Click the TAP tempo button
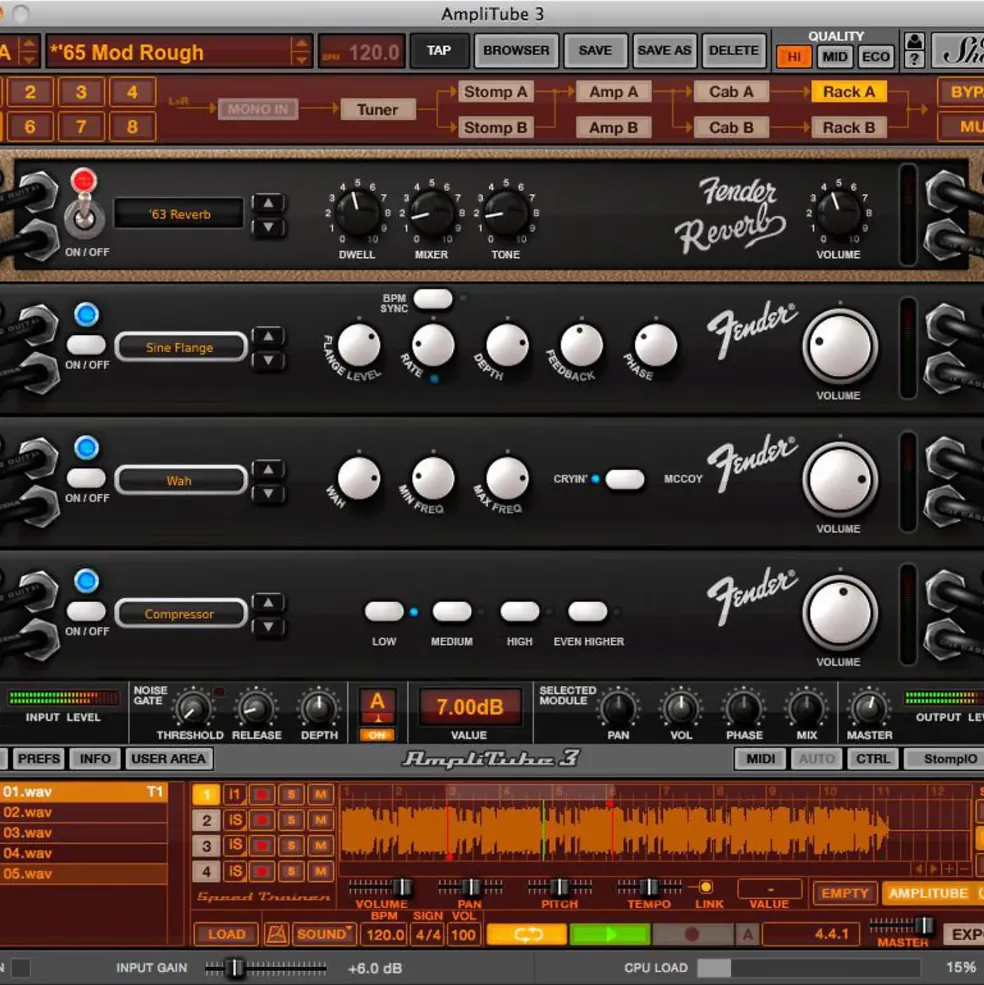984x985 pixels. (439, 50)
